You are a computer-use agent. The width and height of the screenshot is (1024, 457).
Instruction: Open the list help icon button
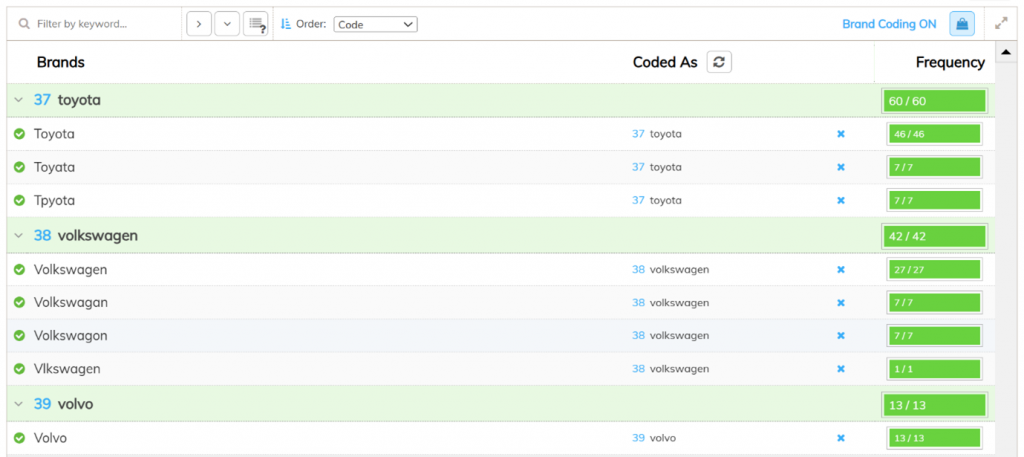point(255,24)
